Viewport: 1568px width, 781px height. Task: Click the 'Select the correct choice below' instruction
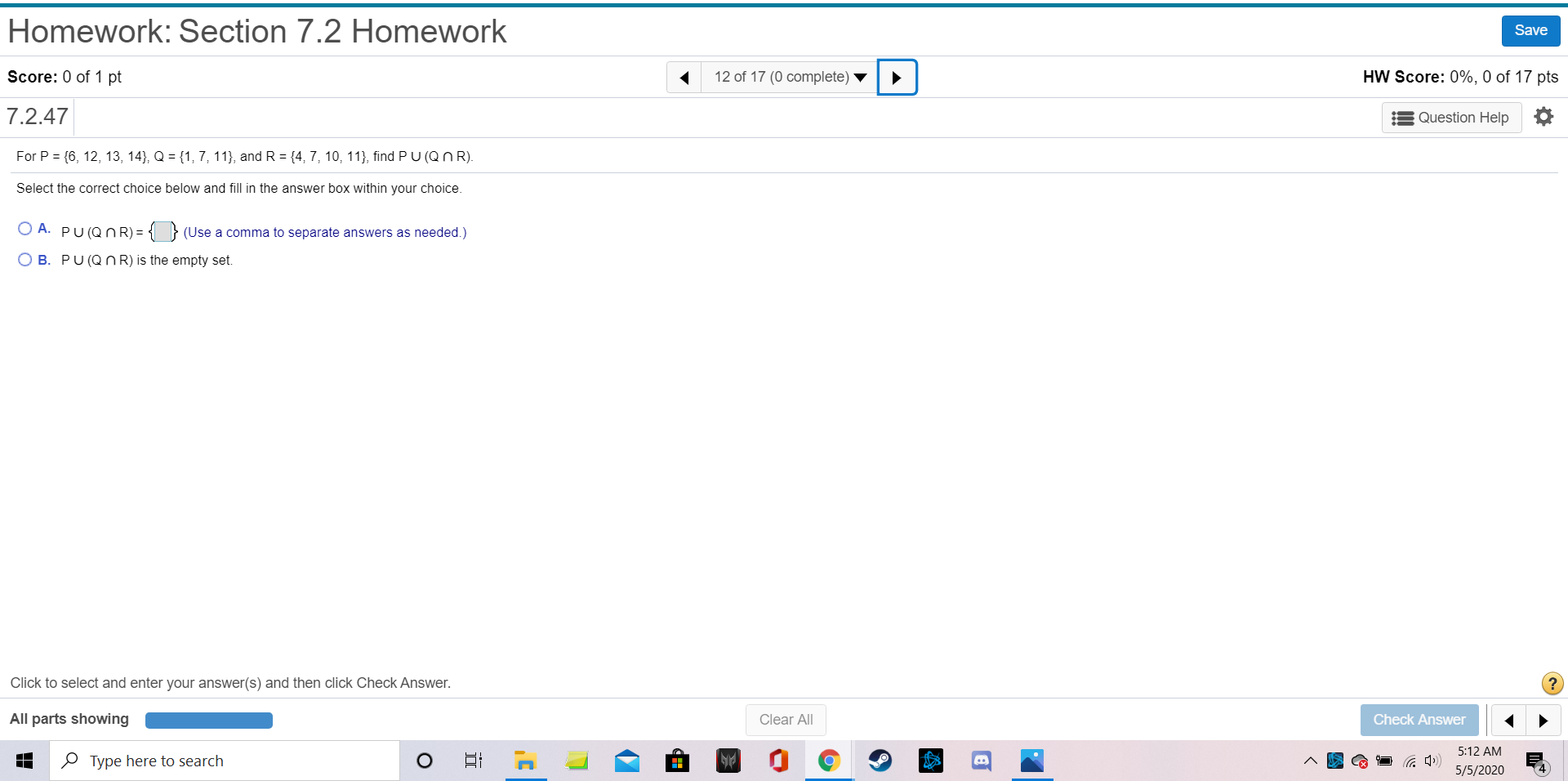tap(238, 189)
